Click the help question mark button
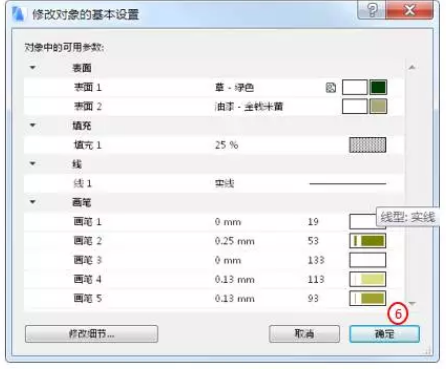This screenshot has width=446, height=371. pos(372,10)
